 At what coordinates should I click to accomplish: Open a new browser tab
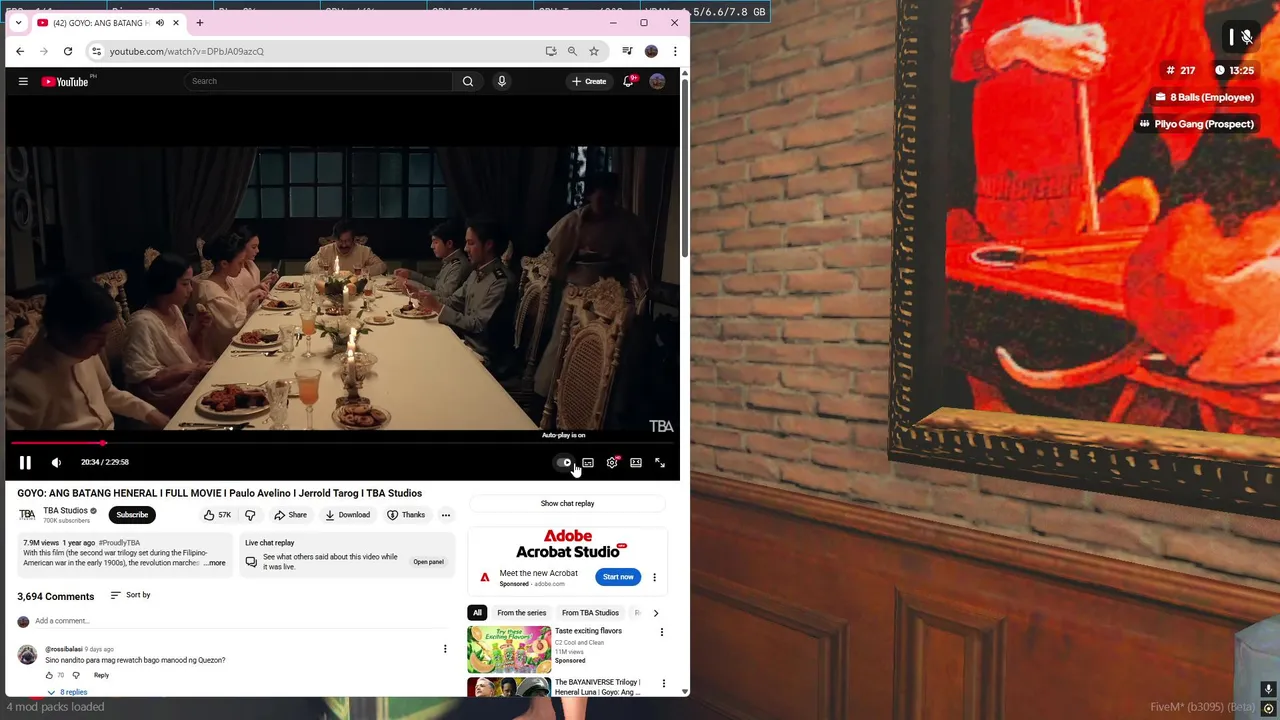tap(199, 23)
